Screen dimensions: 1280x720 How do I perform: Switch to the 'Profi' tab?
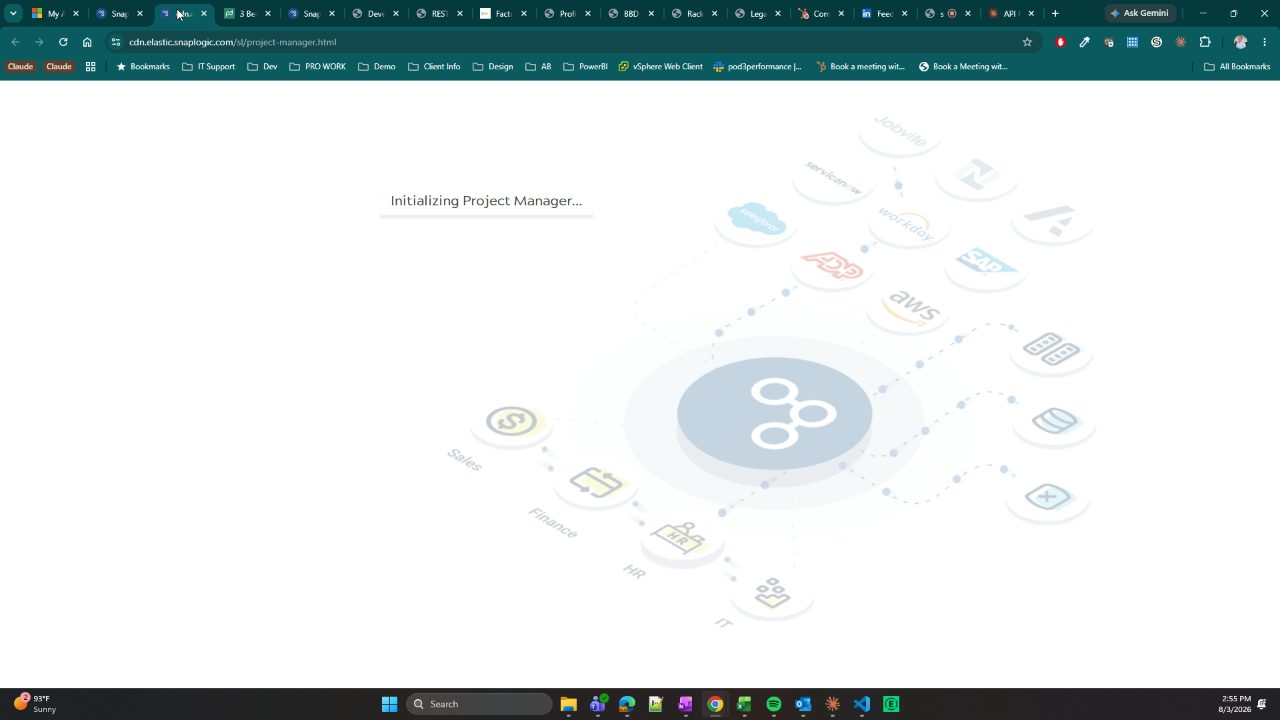[x=567, y=13]
